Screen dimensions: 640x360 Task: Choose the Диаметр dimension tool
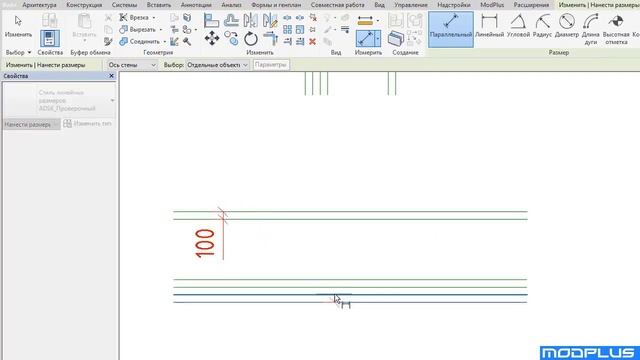coord(567,26)
